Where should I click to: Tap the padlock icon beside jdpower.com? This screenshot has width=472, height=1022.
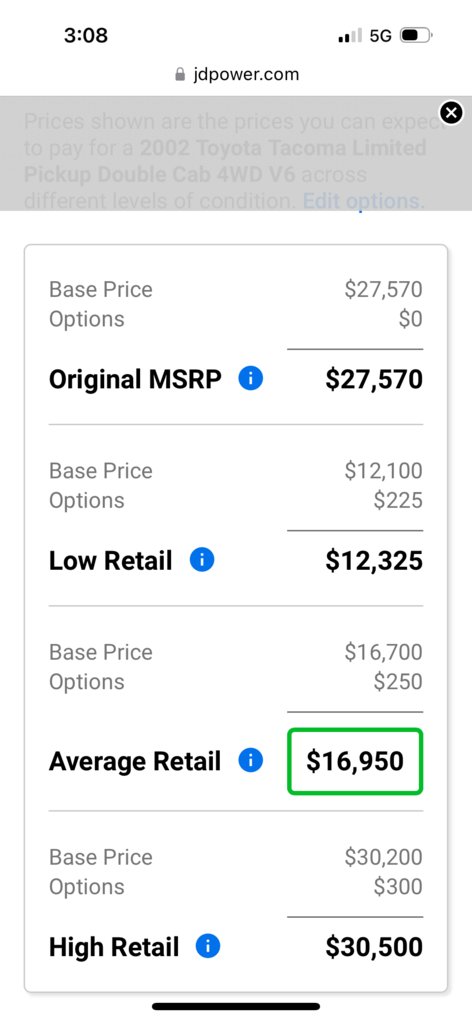pos(181,75)
